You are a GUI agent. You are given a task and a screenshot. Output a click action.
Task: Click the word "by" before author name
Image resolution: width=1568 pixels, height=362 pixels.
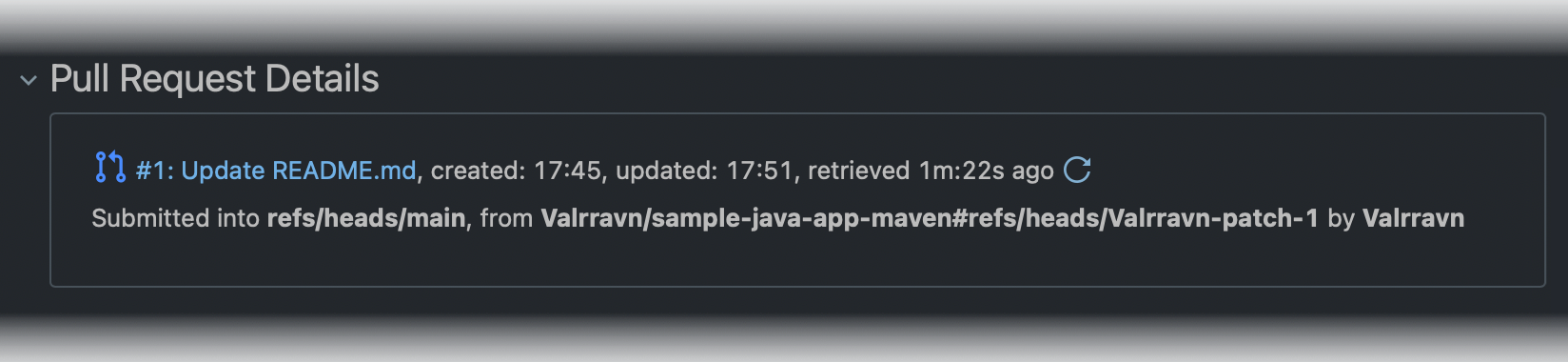(1341, 219)
